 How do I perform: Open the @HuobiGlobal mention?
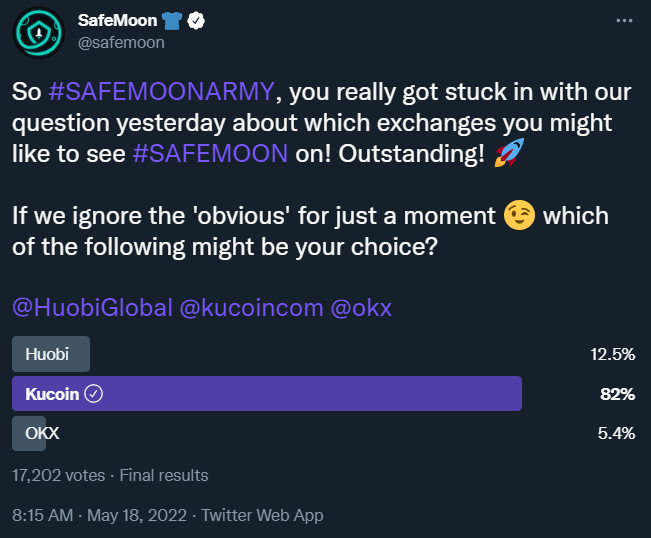tap(92, 308)
